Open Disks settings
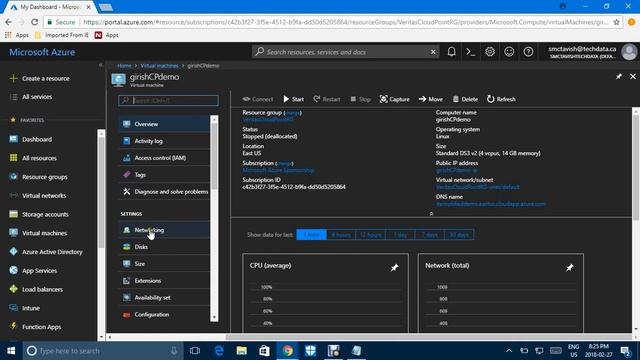 [x=164, y=247]
